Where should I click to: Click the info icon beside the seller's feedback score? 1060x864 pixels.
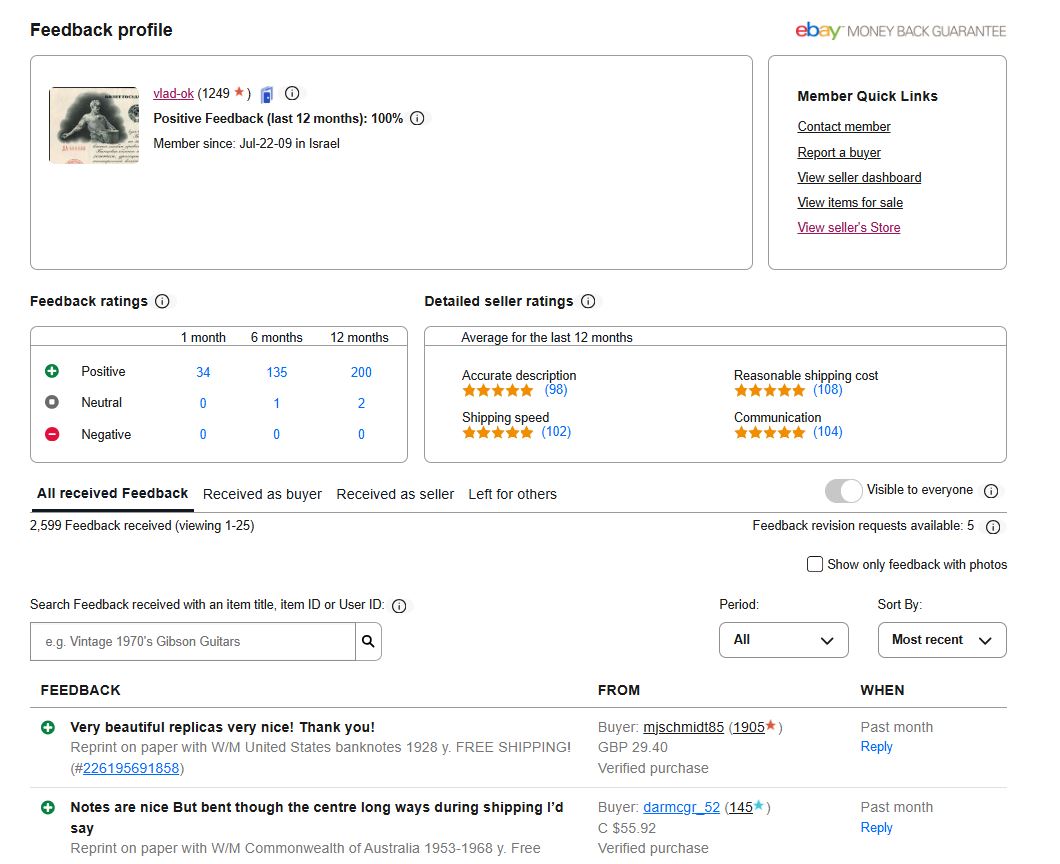(x=292, y=93)
